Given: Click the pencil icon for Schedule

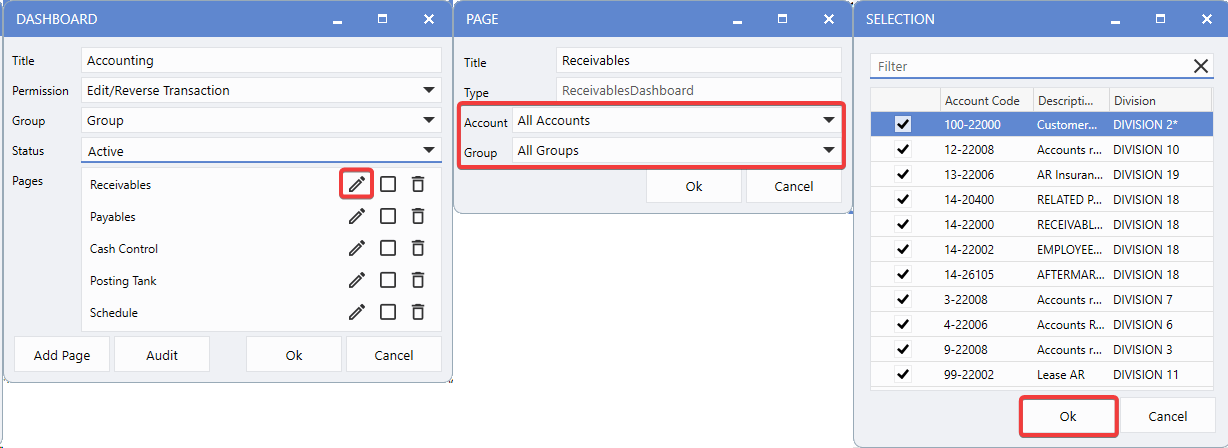Looking at the screenshot, I should coord(357,312).
